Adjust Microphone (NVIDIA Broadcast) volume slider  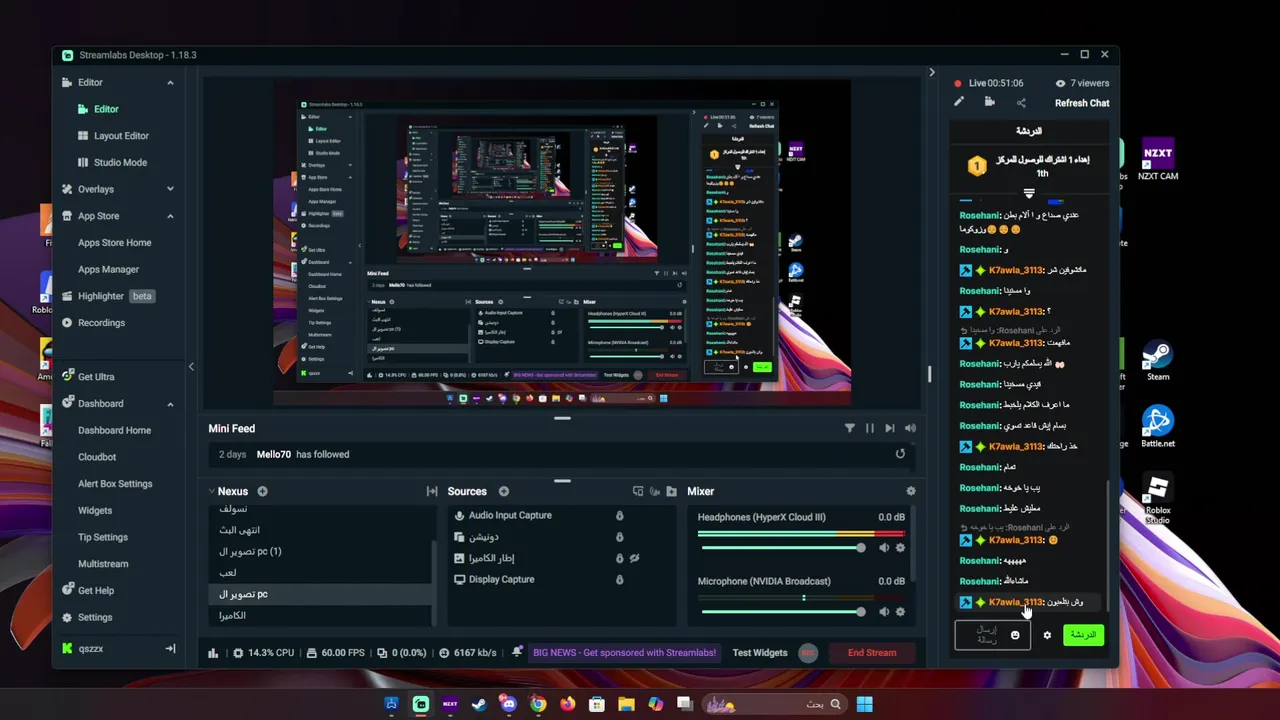pyautogui.click(x=782, y=612)
